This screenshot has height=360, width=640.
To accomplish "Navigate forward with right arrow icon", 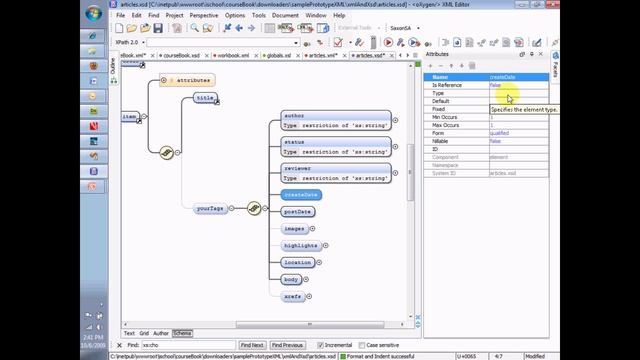I will [x=251, y=28].
